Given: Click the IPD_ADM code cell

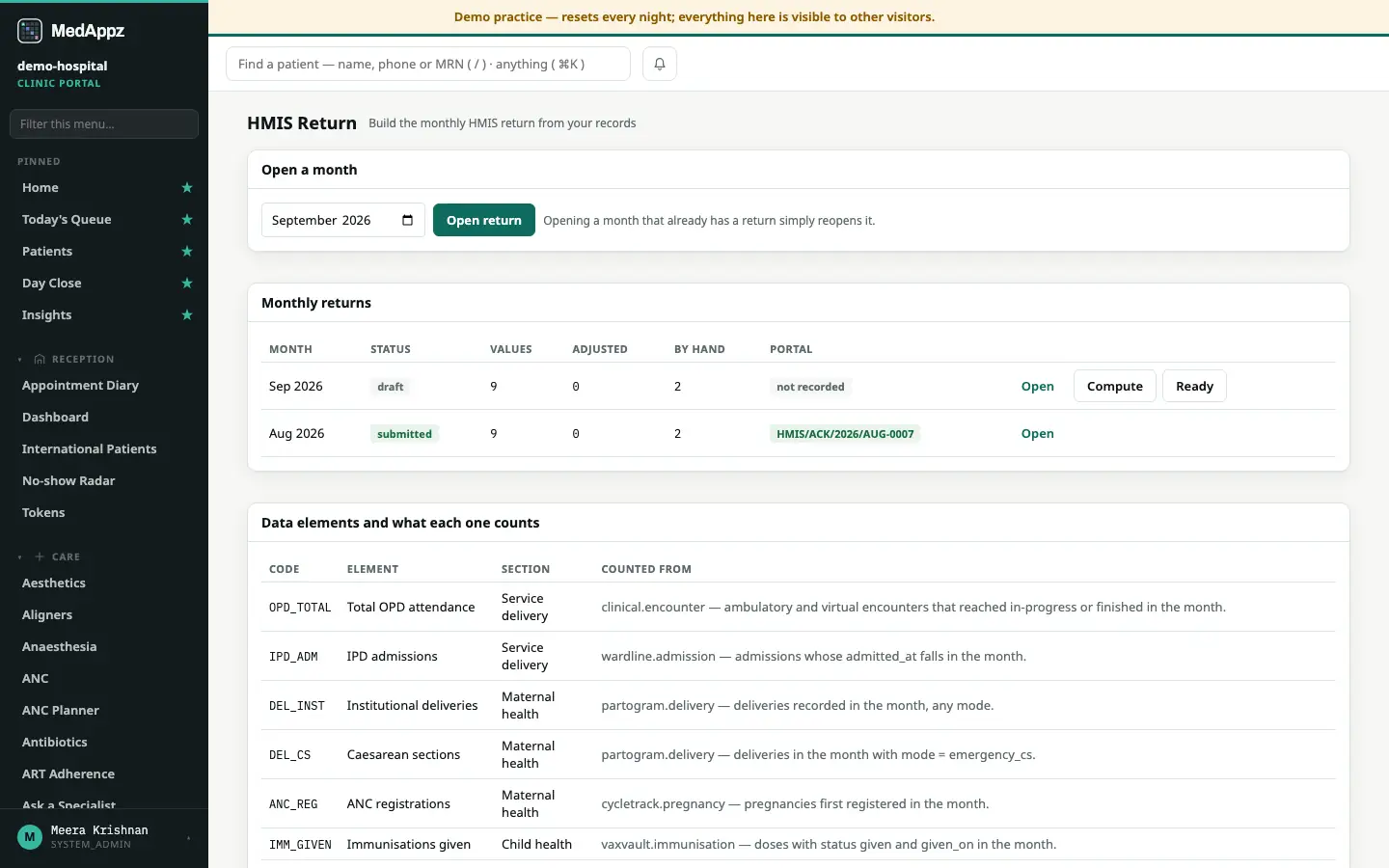Looking at the screenshot, I should coord(293,657).
